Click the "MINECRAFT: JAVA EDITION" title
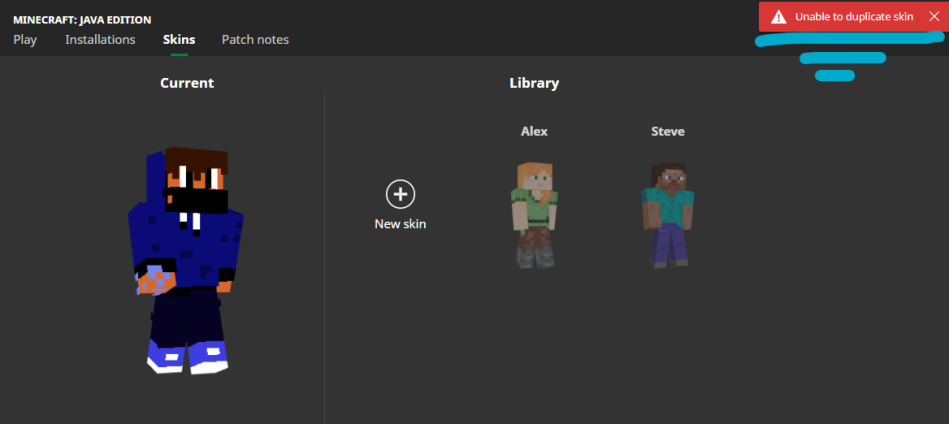The width and height of the screenshot is (949, 424). (82, 19)
